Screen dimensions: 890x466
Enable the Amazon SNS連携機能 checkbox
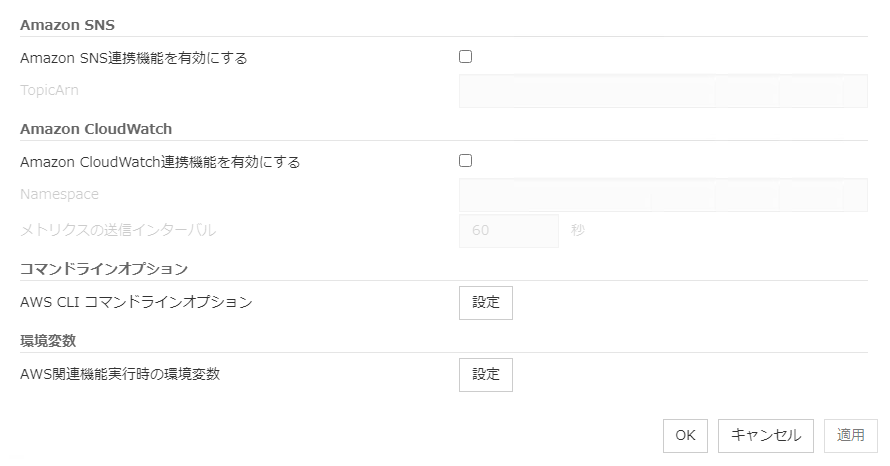pyautogui.click(x=465, y=57)
